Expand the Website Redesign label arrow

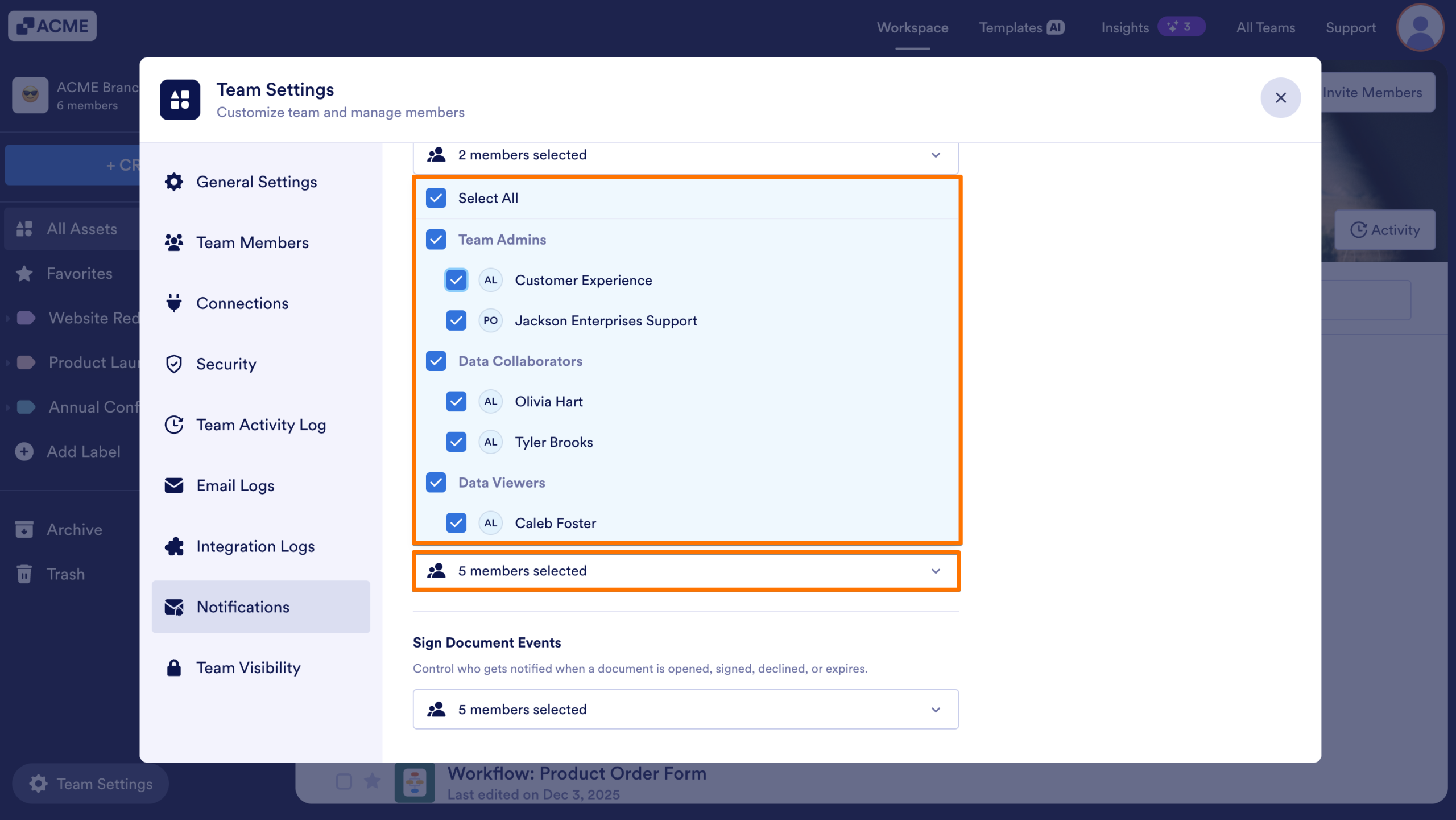click(x=7, y=318)
